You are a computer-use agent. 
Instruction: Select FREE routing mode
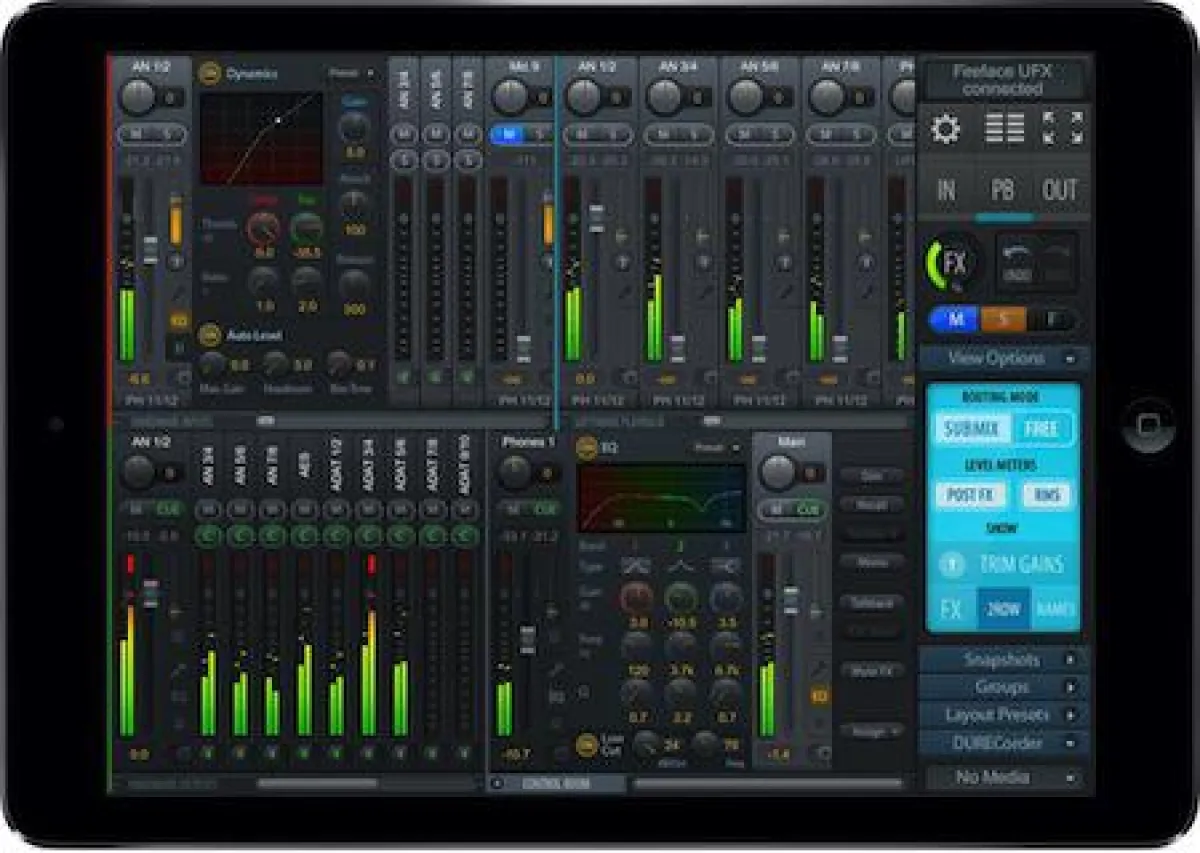[1043, 427]
